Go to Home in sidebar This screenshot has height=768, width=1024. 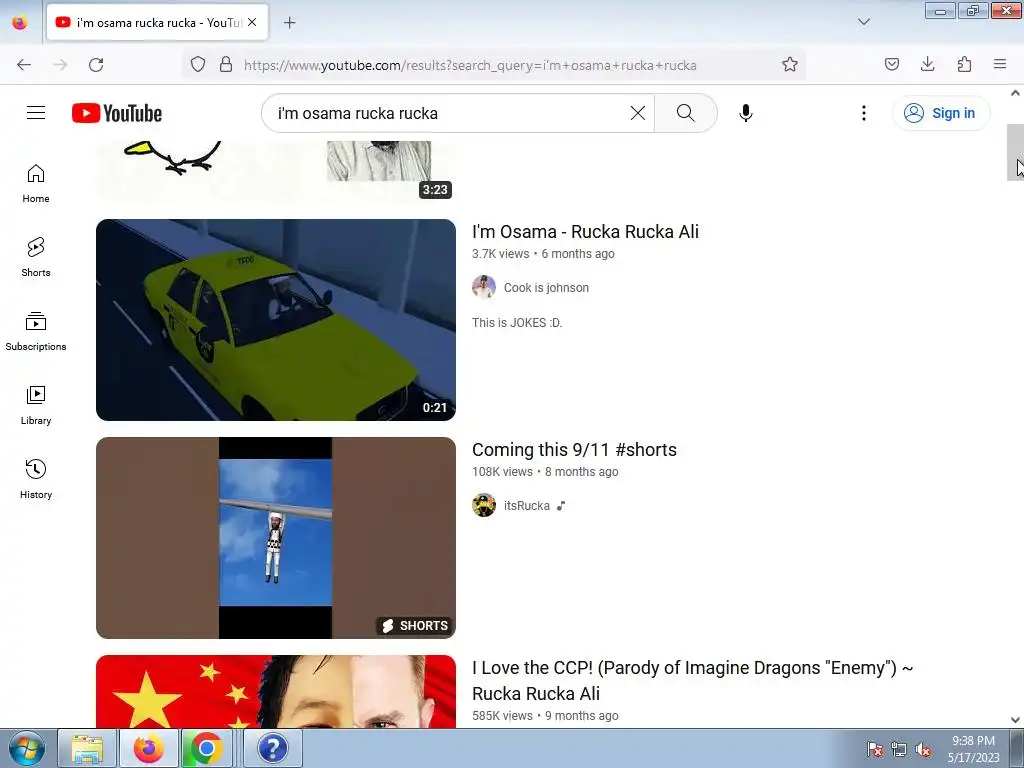pyautogui.click(x=36, y=183)
